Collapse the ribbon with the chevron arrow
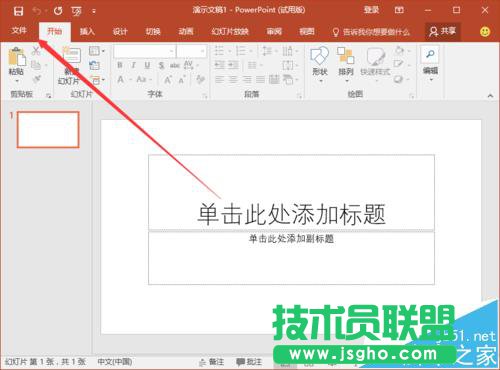The height and width of the screenshot is (370, 500). (490, 96)
